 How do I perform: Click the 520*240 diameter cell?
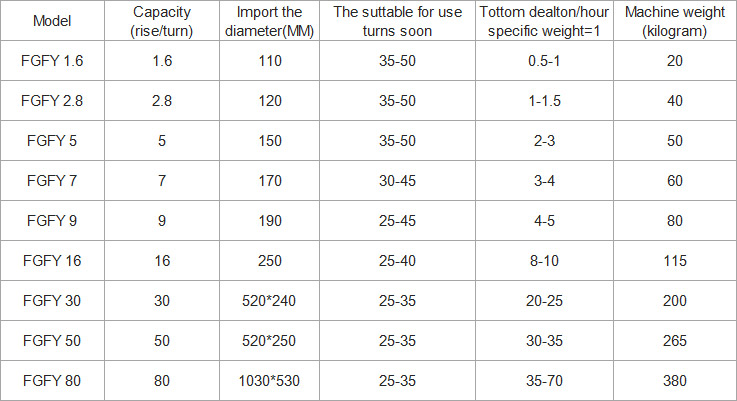click(x=269, y=300)
